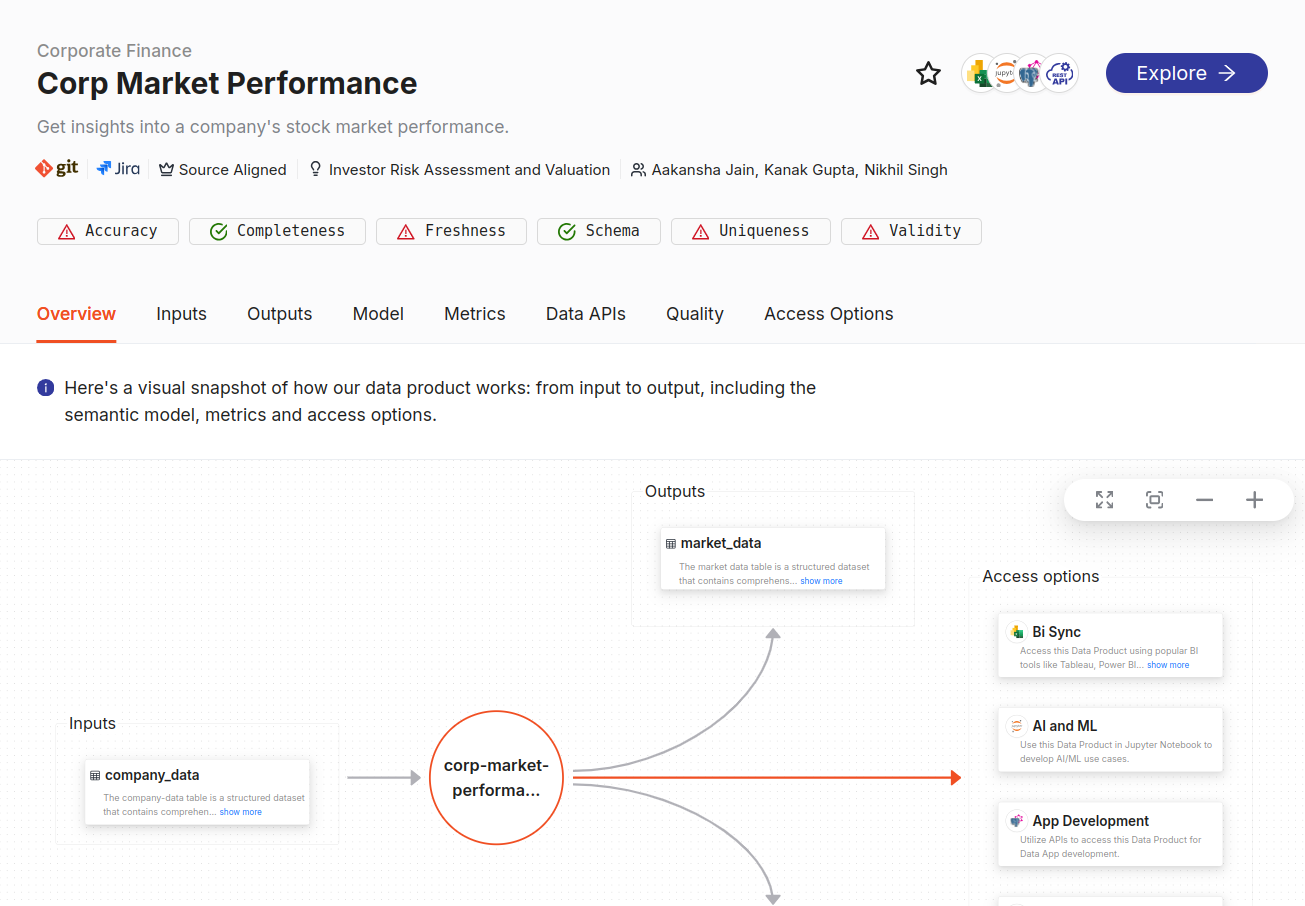The height and width of the screenshot is (906, 1305).
Task: Click the Completeness quality badge
Action: click(277, 231)
